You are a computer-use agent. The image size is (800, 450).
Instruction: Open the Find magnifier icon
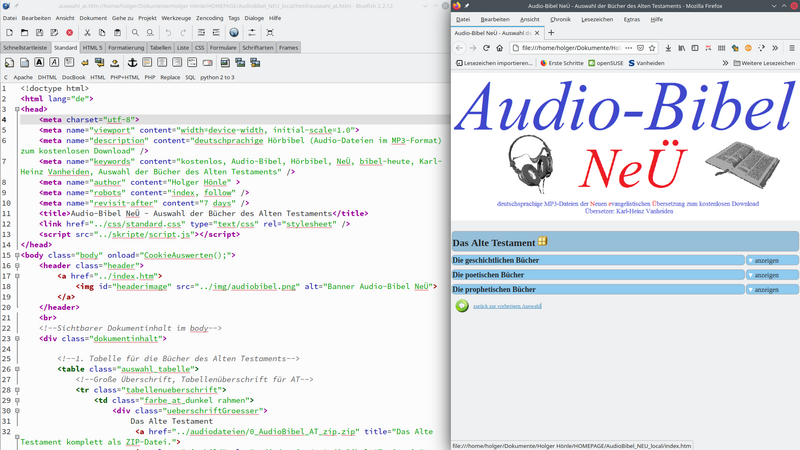click(135, 33)
